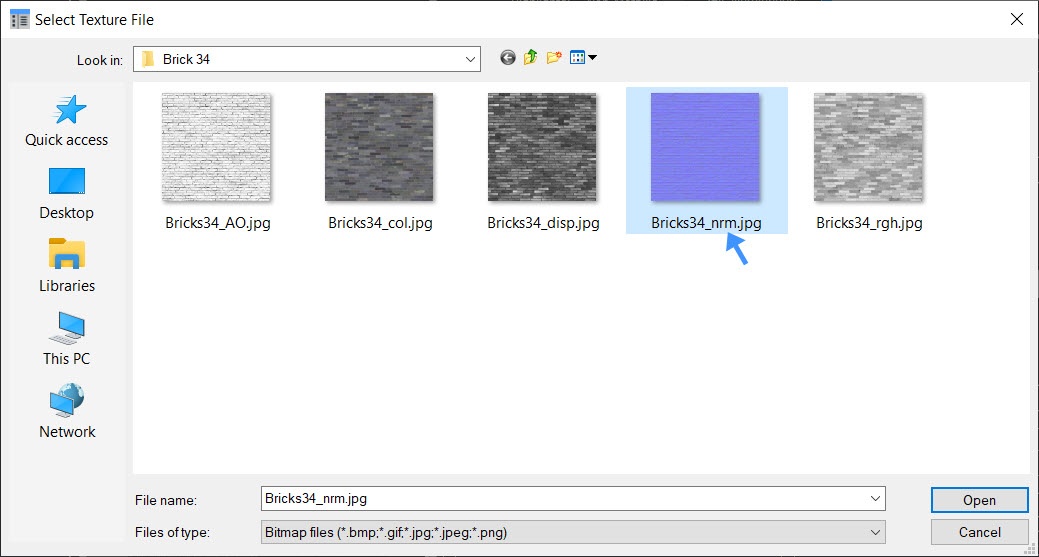This screenshot has width=1039, height=557.
Task: Expand the view menu dropdown arrow
Action: coord(592,58)
